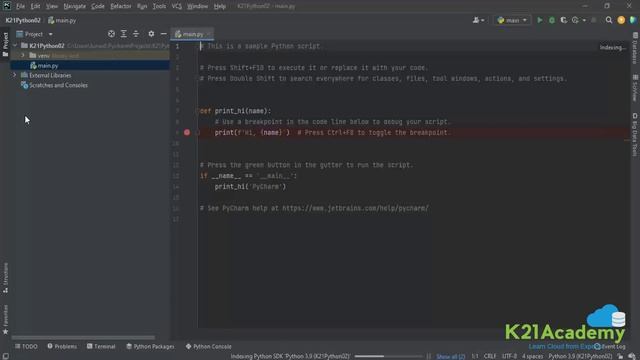The image size is (640, 360).
Task: Open the Refactor menu
Action: (121, 6)
